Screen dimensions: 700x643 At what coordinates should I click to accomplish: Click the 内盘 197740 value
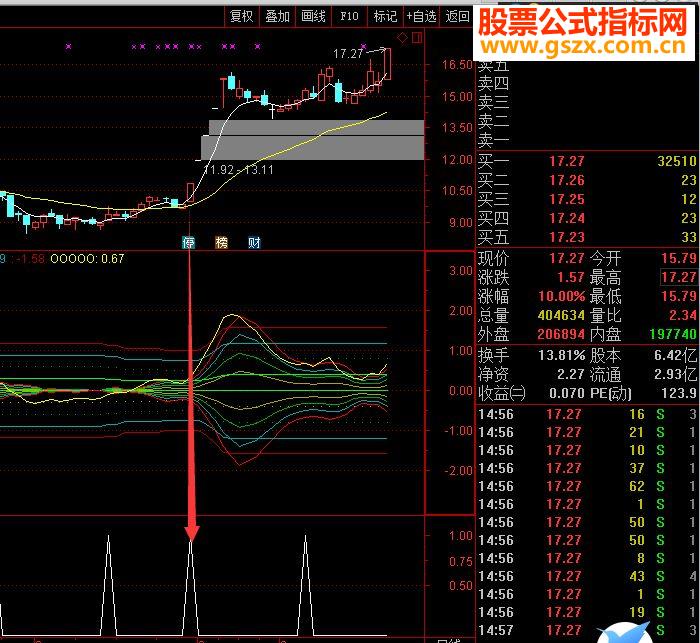(x=673, y=334)
